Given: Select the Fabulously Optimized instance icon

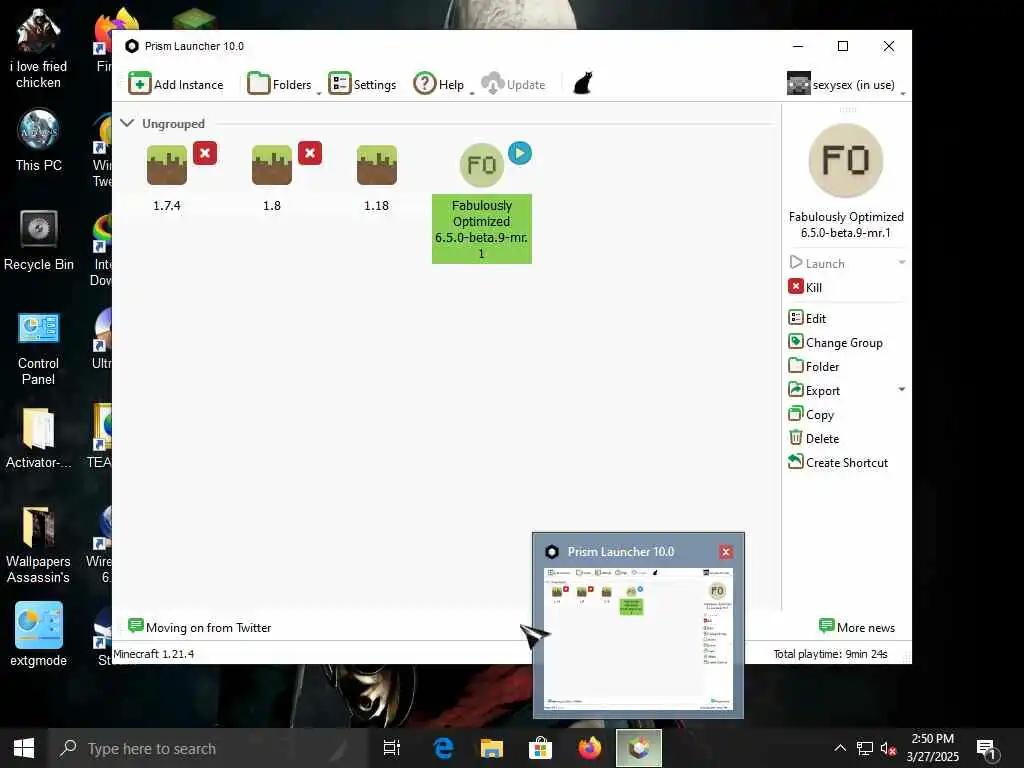Looking at the screenshot, I should [x=482, y=165].
